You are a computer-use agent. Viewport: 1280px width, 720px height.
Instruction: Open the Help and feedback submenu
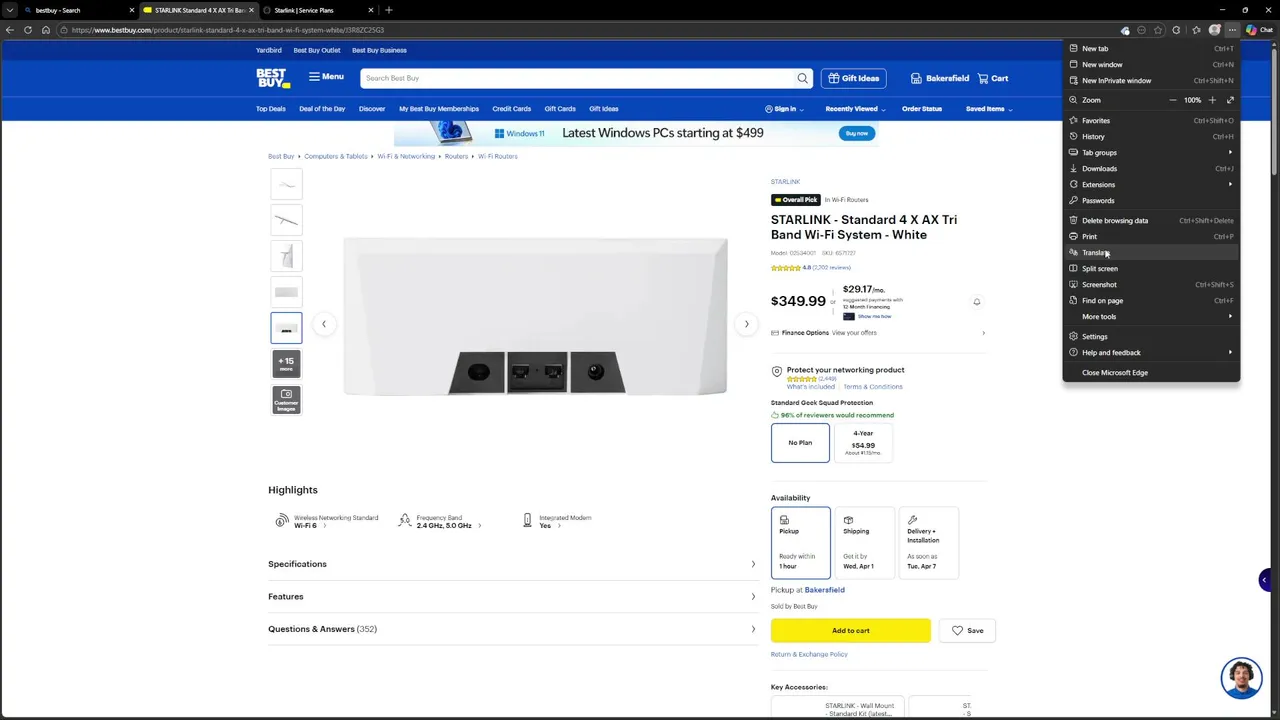(x=1151, y=352)
